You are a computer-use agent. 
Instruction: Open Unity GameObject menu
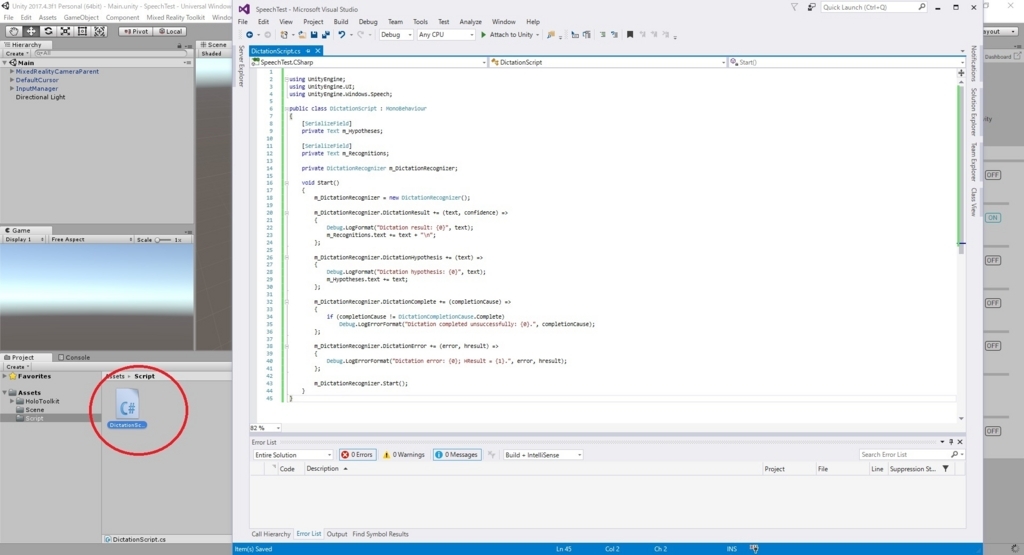(x=81, y=18)
